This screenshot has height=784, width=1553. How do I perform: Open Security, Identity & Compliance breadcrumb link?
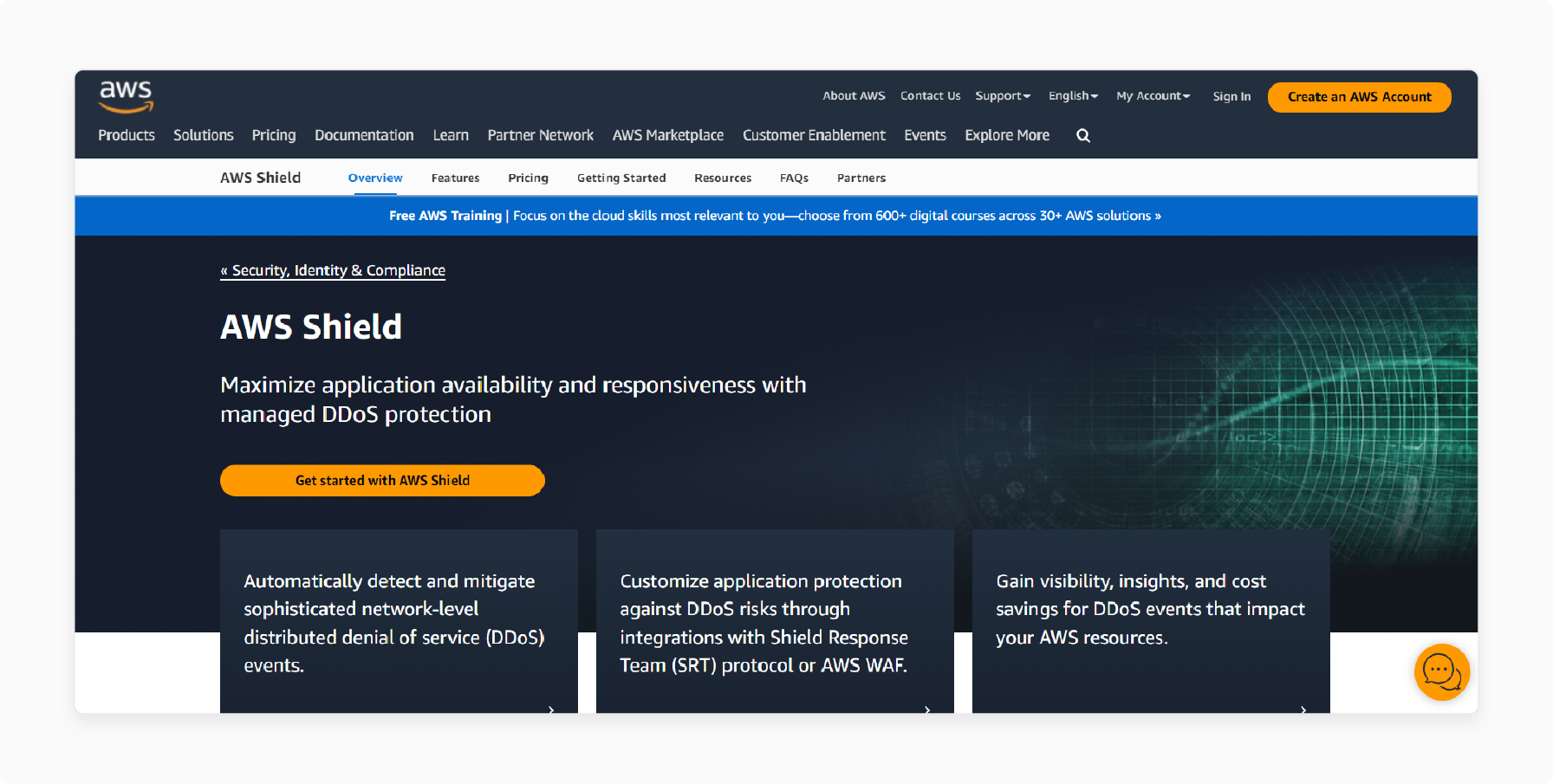pos(333,270)
